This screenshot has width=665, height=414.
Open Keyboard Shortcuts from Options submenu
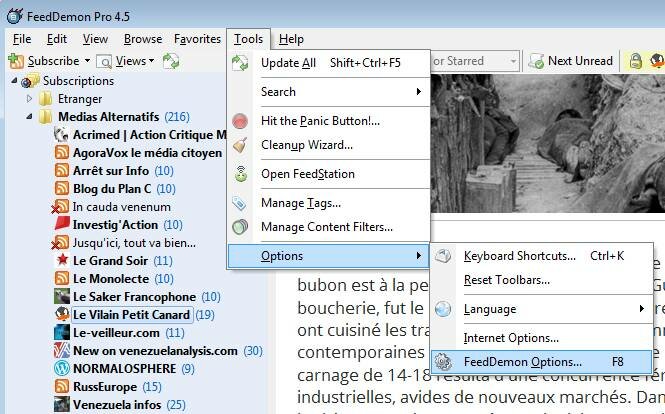(x=542, y=256)
